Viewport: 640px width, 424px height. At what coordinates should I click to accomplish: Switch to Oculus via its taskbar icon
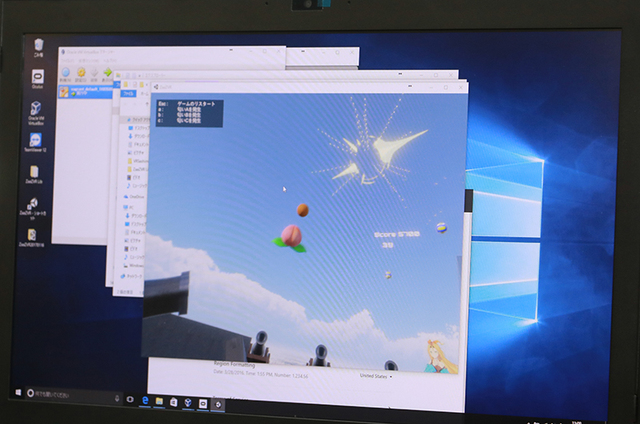click(203, 404)
